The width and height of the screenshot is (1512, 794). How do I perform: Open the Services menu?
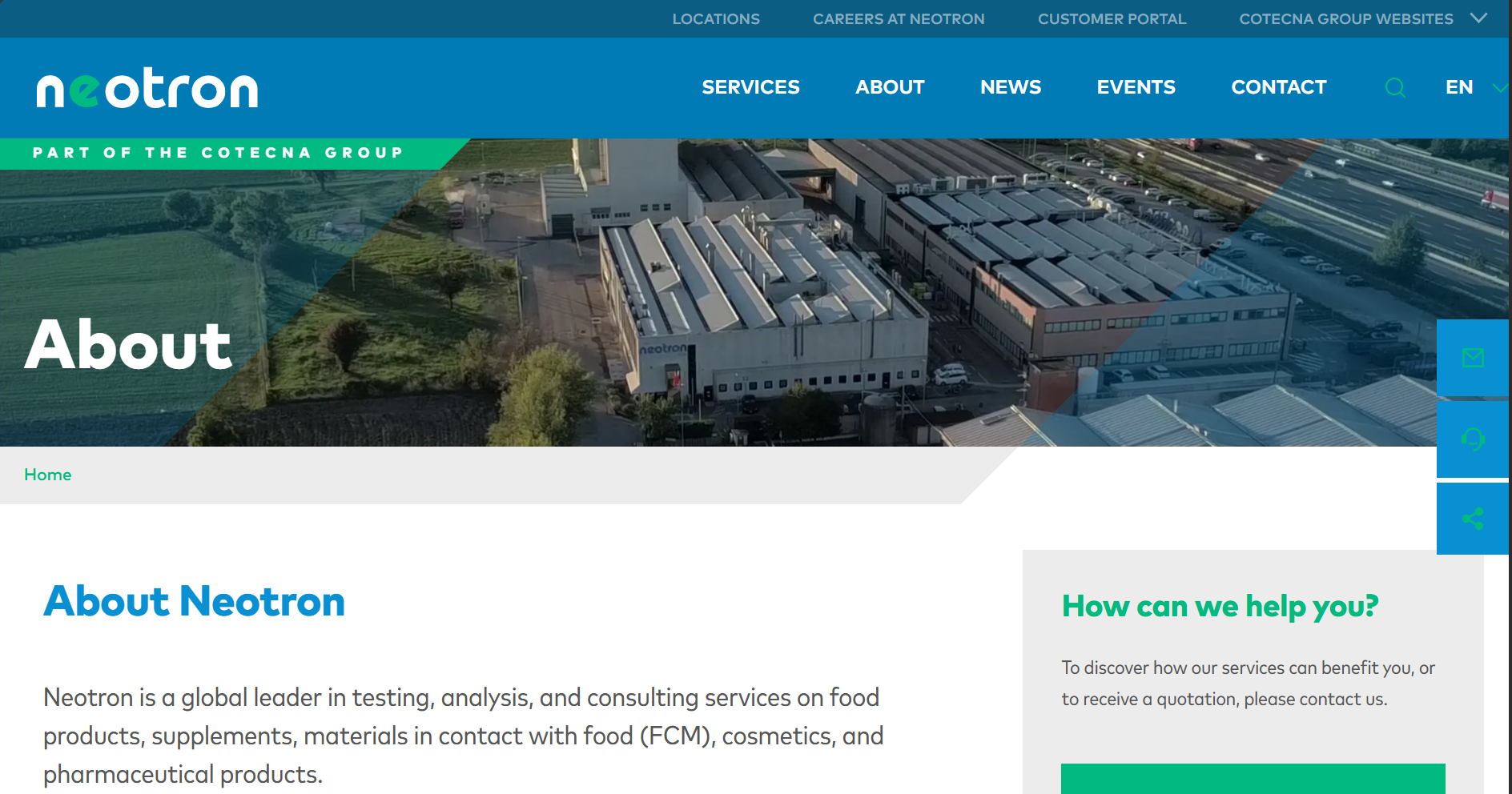click(750, 87)
